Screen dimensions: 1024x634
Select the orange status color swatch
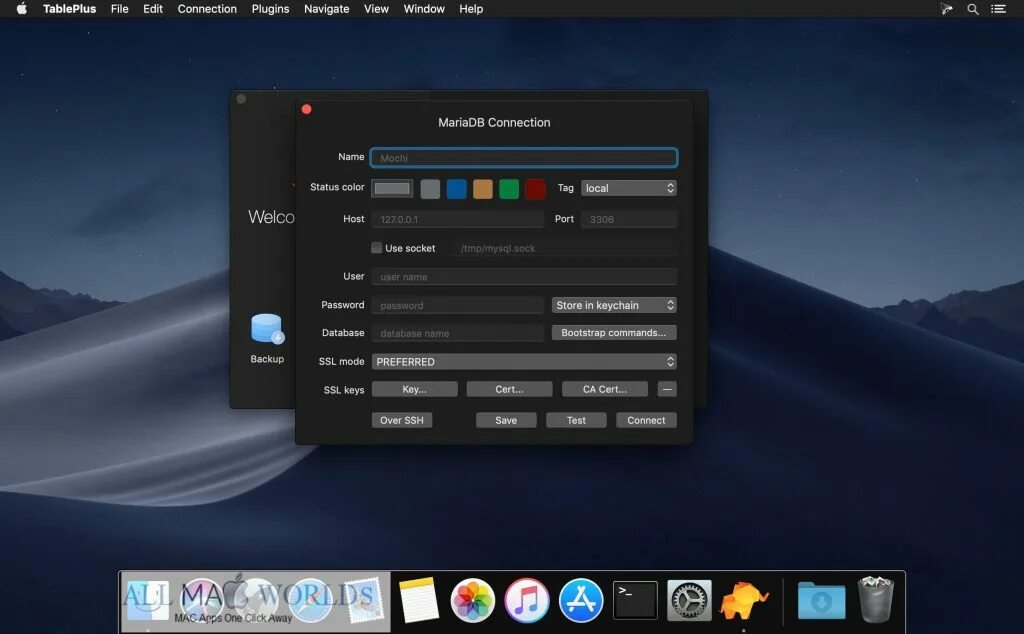[483, 189]
